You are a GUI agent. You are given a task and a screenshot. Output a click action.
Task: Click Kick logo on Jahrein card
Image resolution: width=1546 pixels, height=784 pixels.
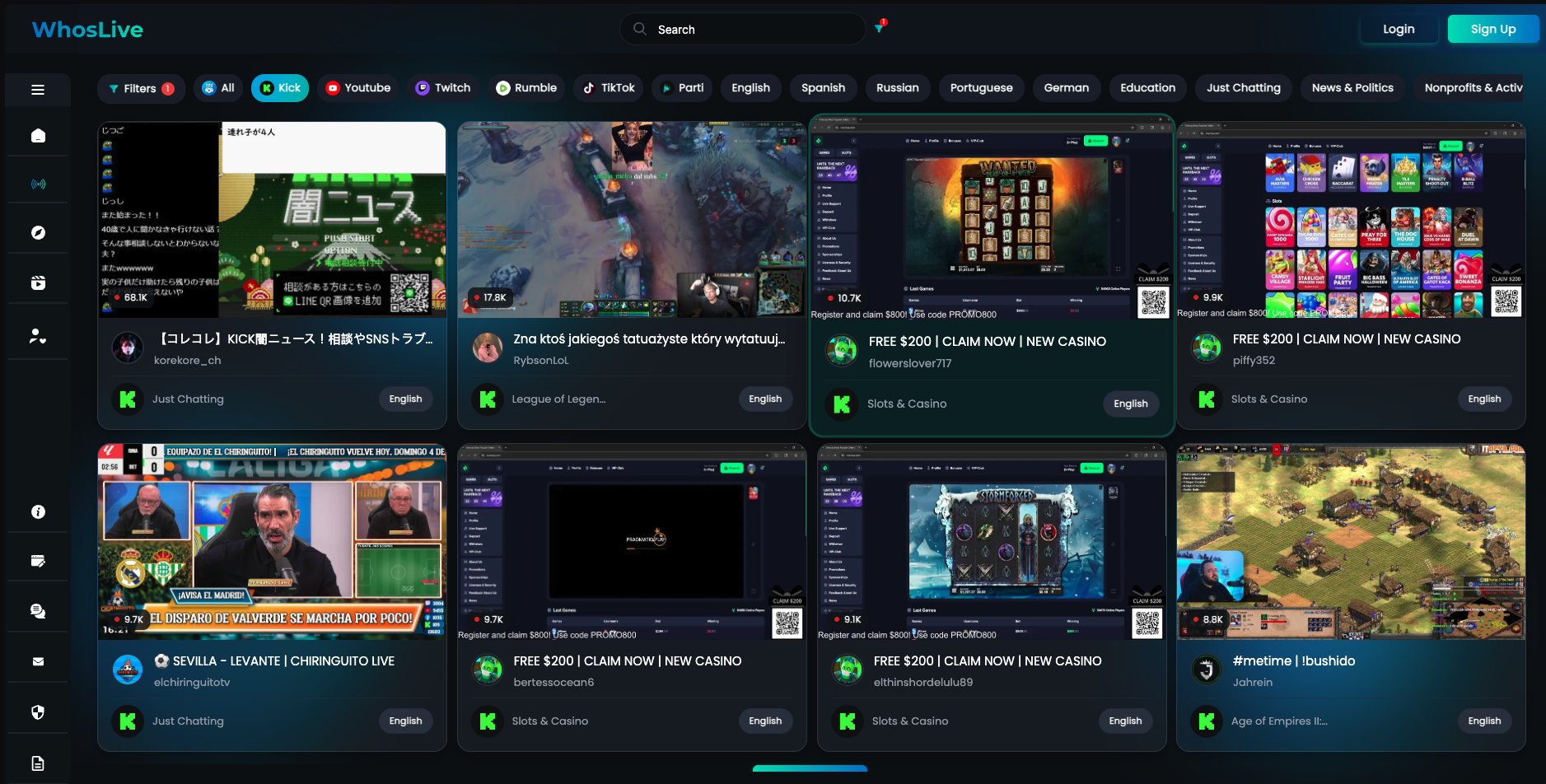click(1207, 721)
